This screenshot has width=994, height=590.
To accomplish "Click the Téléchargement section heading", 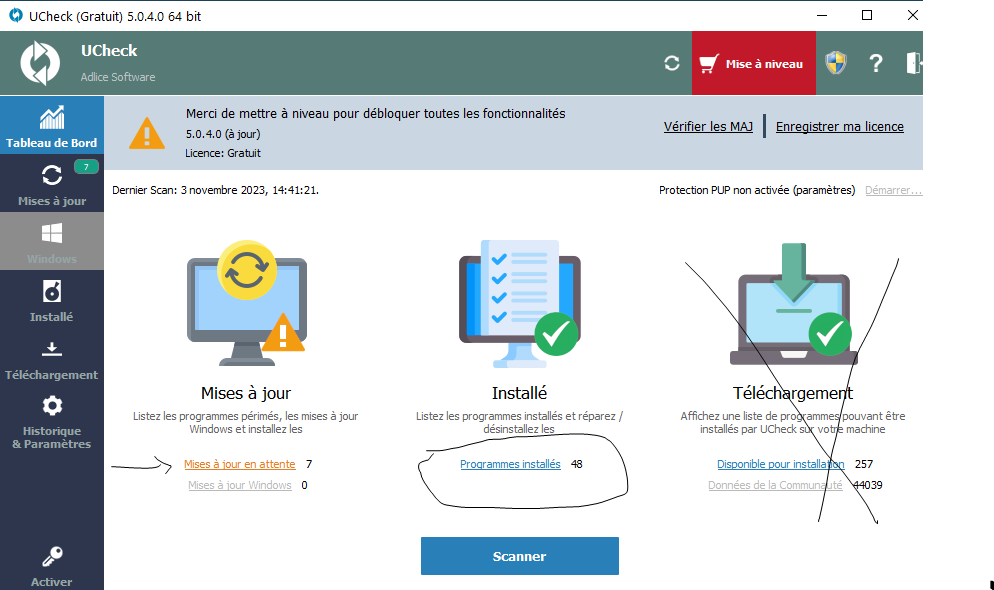I will tap(793, 393).
